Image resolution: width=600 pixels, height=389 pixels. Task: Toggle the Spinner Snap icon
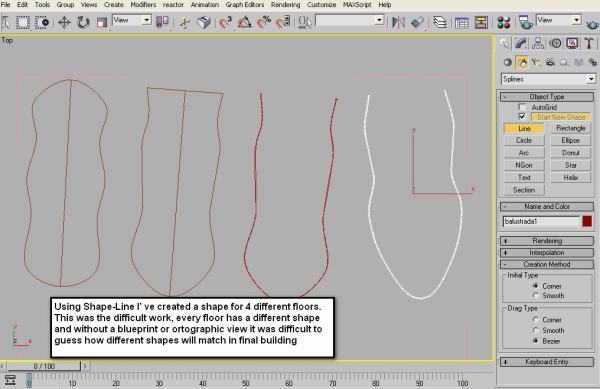[x=283, y=23]
